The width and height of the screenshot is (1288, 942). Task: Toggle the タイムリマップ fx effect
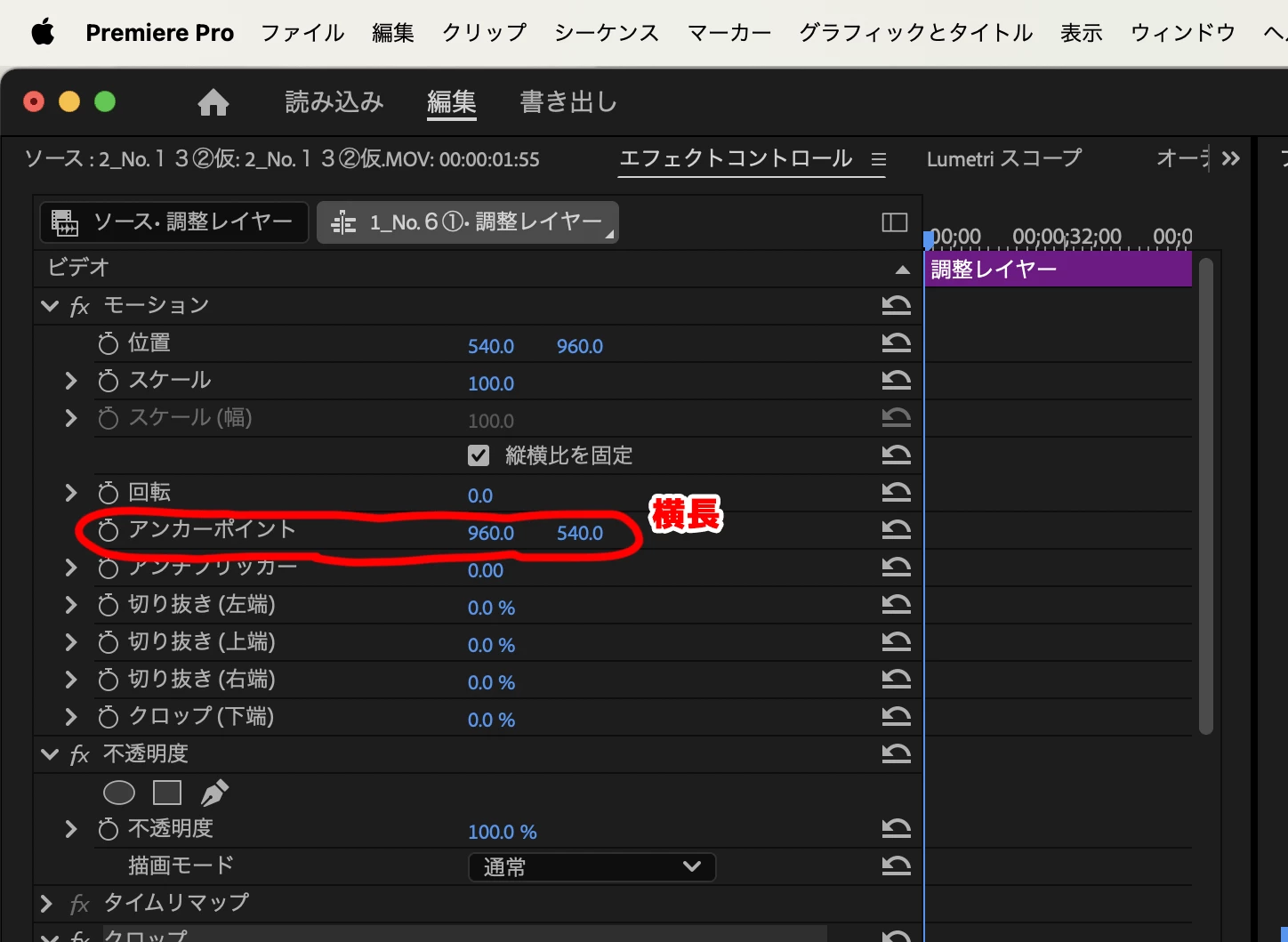click(80, 905)
